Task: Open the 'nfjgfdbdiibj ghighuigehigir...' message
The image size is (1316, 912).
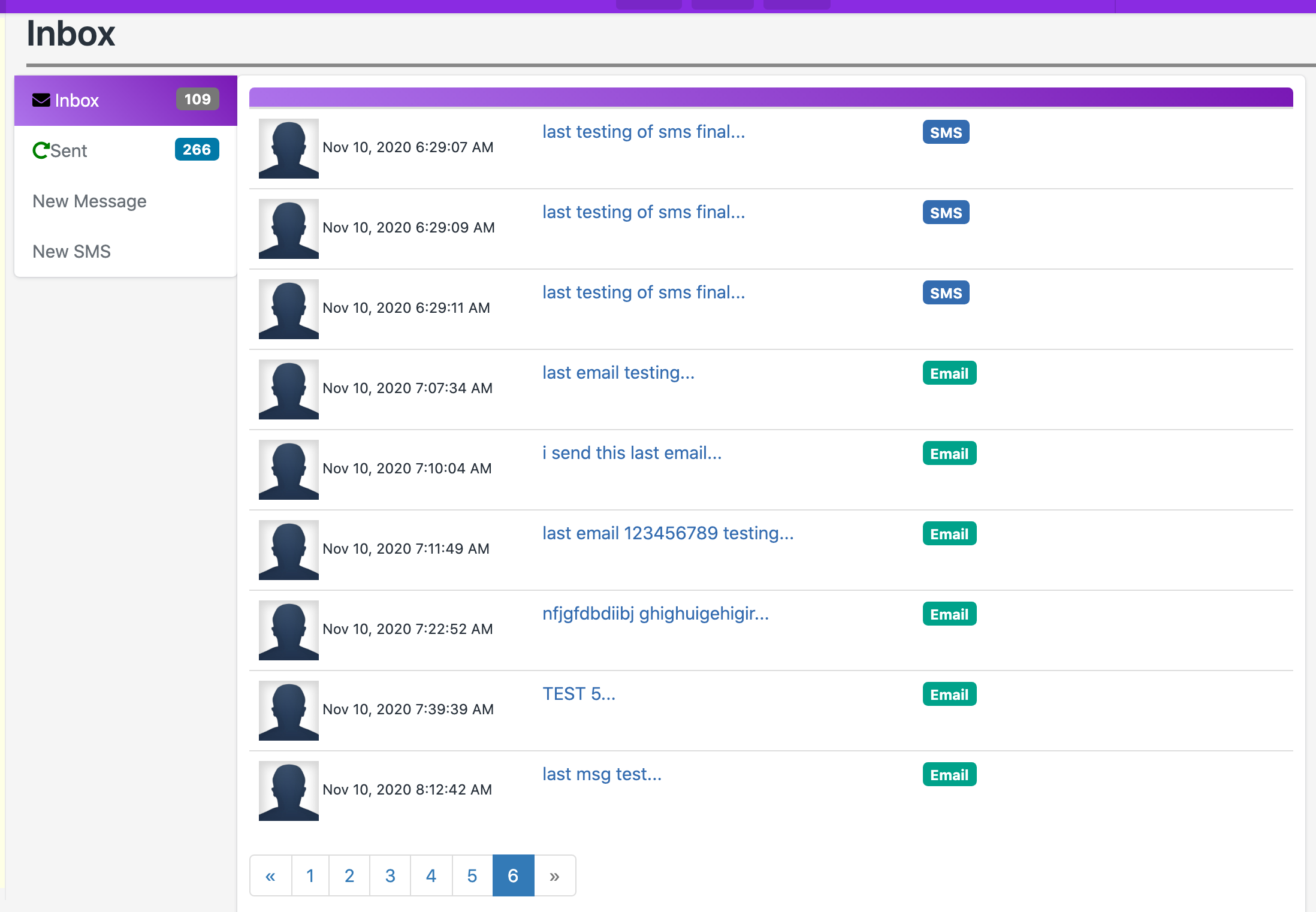Action: [x=655, y=614]
